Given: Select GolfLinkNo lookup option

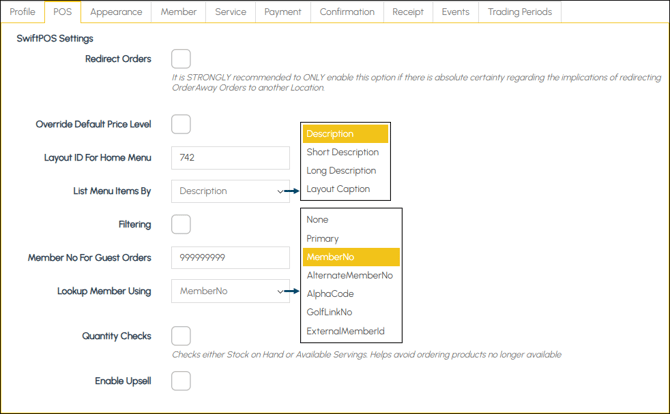Looking at the screenshot, I should pos(329,312).
